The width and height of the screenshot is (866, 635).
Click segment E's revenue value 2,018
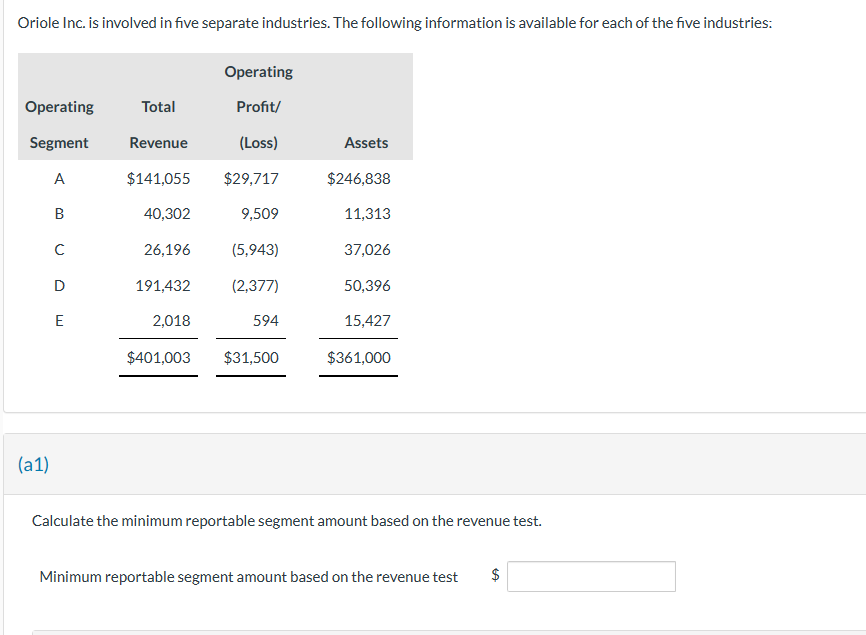click(x=171, y=321)
